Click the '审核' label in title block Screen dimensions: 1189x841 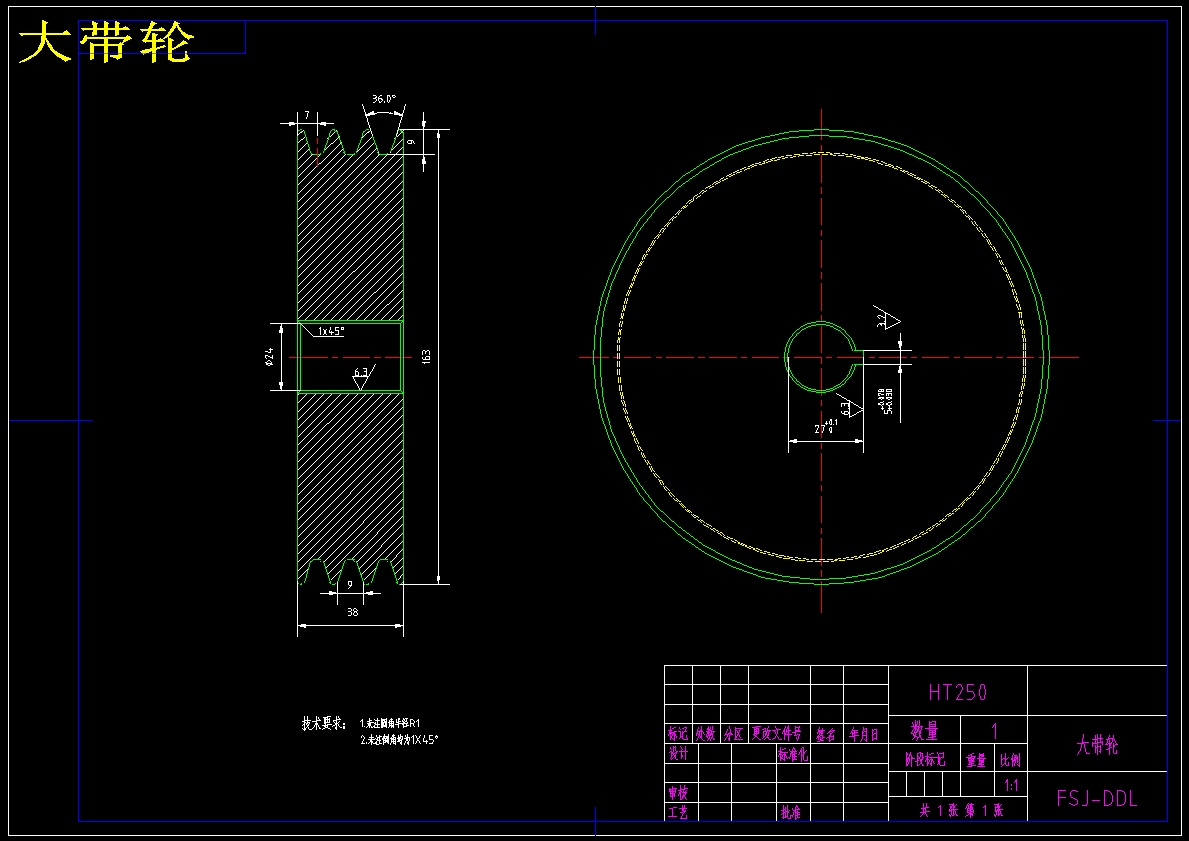tap(678, 793)
